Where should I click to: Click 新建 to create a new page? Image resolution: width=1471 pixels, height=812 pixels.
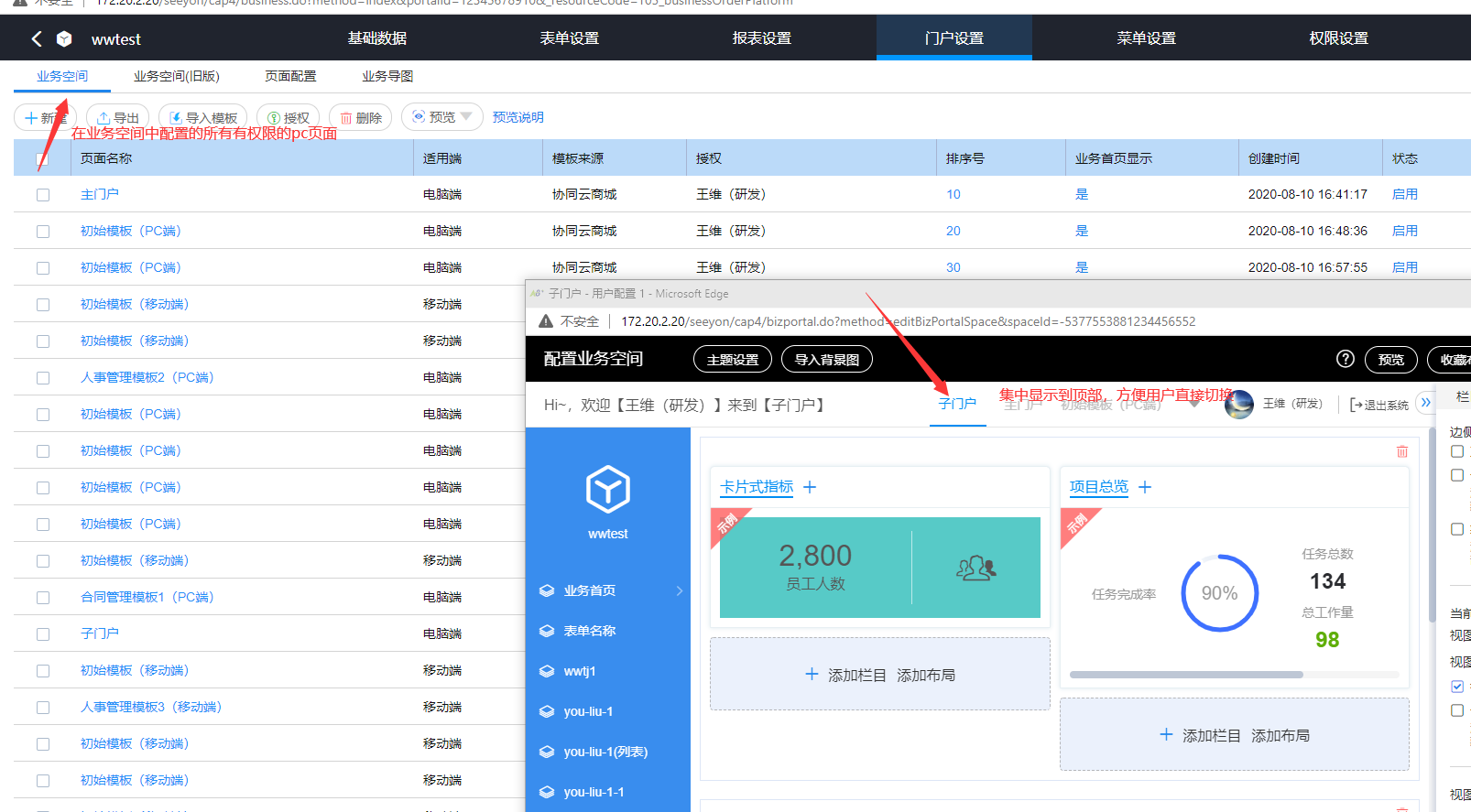tap(46, 118)
